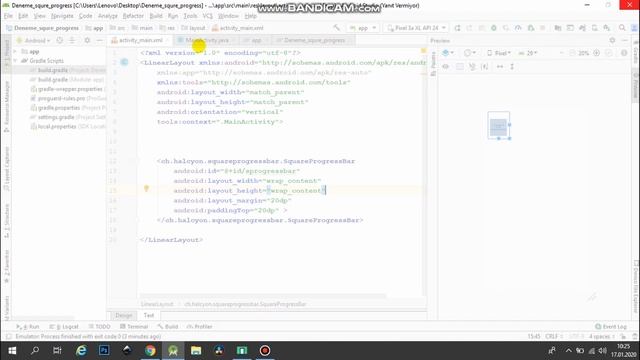The image size is (640, 360).
Task: Open Preview panel settings gear
Action: coord(612,40)
